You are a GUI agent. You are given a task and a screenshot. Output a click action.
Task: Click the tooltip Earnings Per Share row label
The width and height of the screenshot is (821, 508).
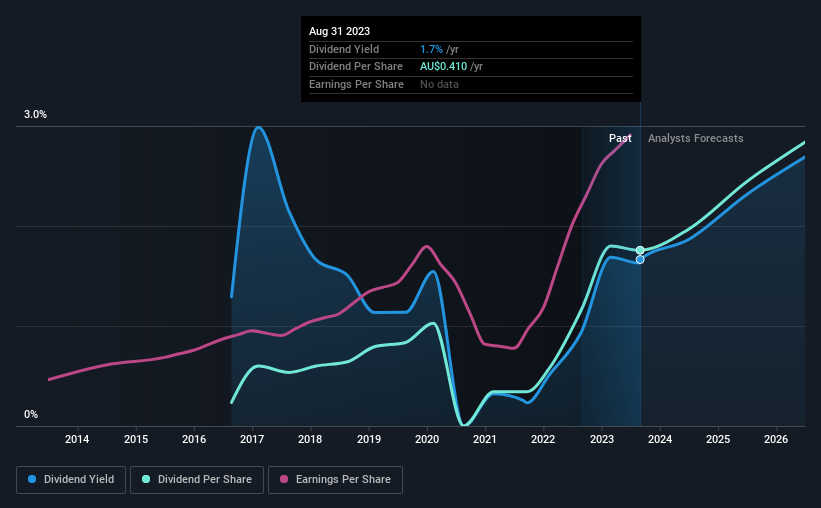[x=356, y=84]
